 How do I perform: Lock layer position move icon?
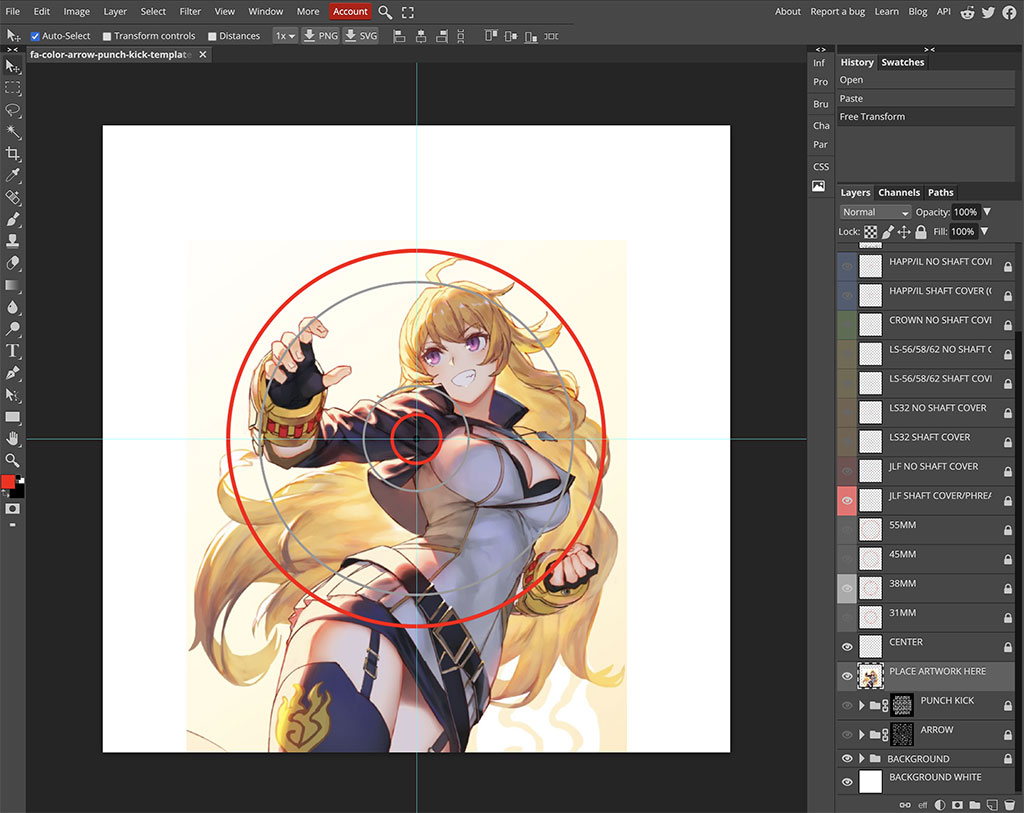[x=904, y=232]
